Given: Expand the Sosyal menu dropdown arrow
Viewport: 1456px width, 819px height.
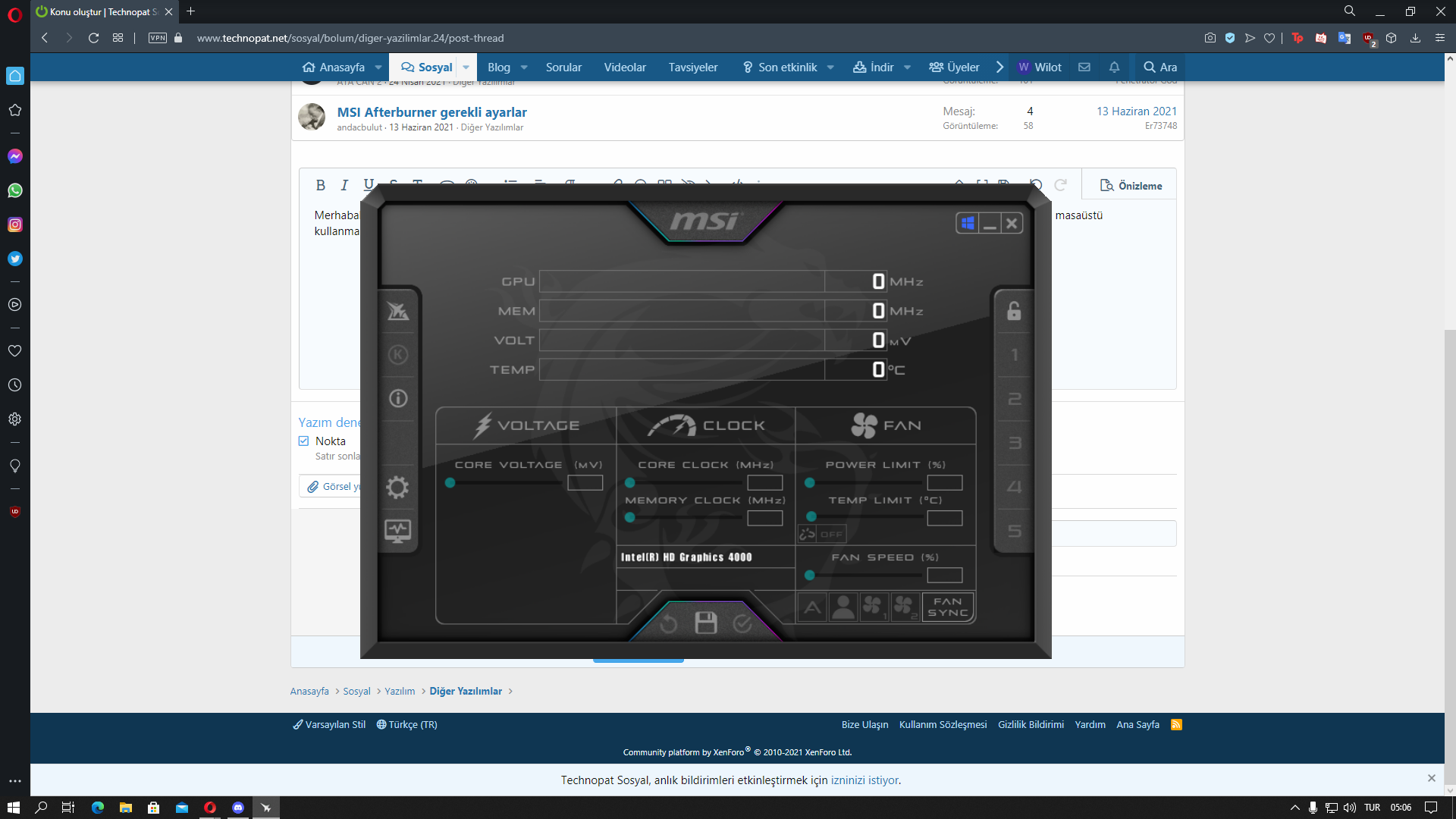Looking at the screenshot, I should (466, 67).
